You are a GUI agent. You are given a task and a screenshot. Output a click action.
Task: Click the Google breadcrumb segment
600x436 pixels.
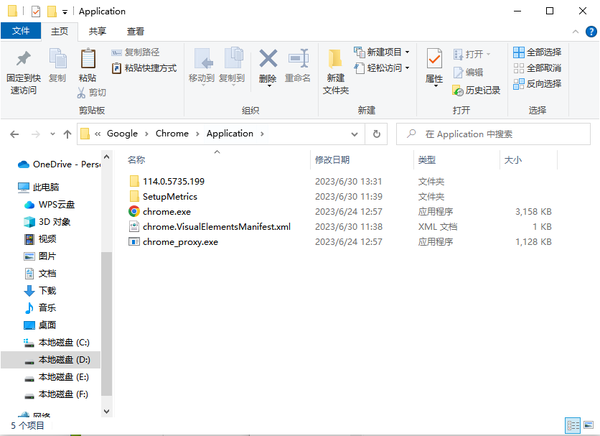(x=122, y=134)
